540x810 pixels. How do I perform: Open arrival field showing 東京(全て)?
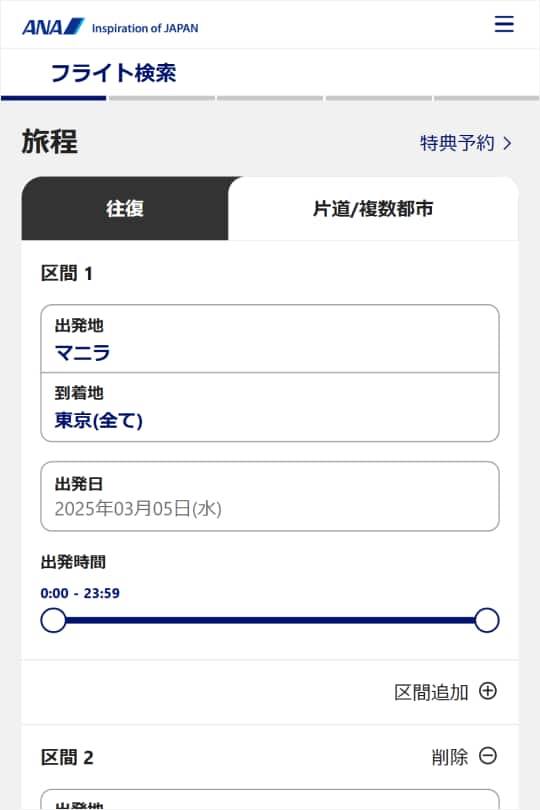270,407
